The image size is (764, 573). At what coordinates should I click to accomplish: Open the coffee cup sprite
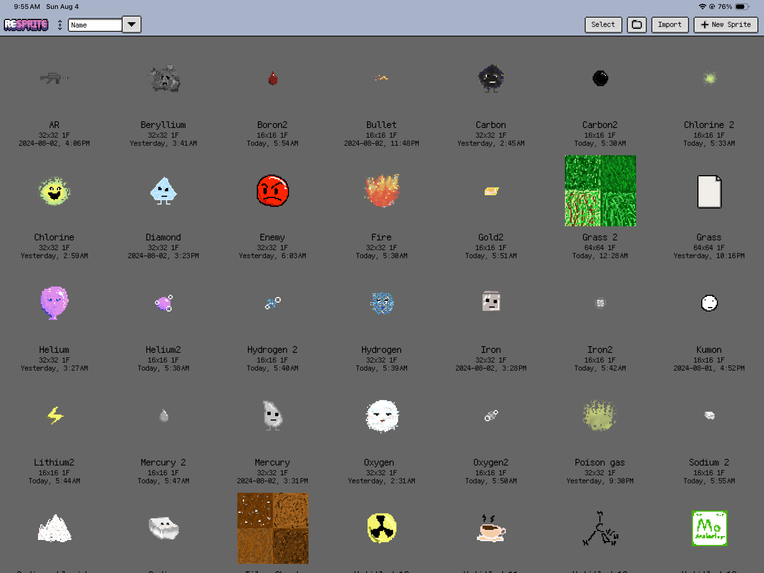point(491,528)
